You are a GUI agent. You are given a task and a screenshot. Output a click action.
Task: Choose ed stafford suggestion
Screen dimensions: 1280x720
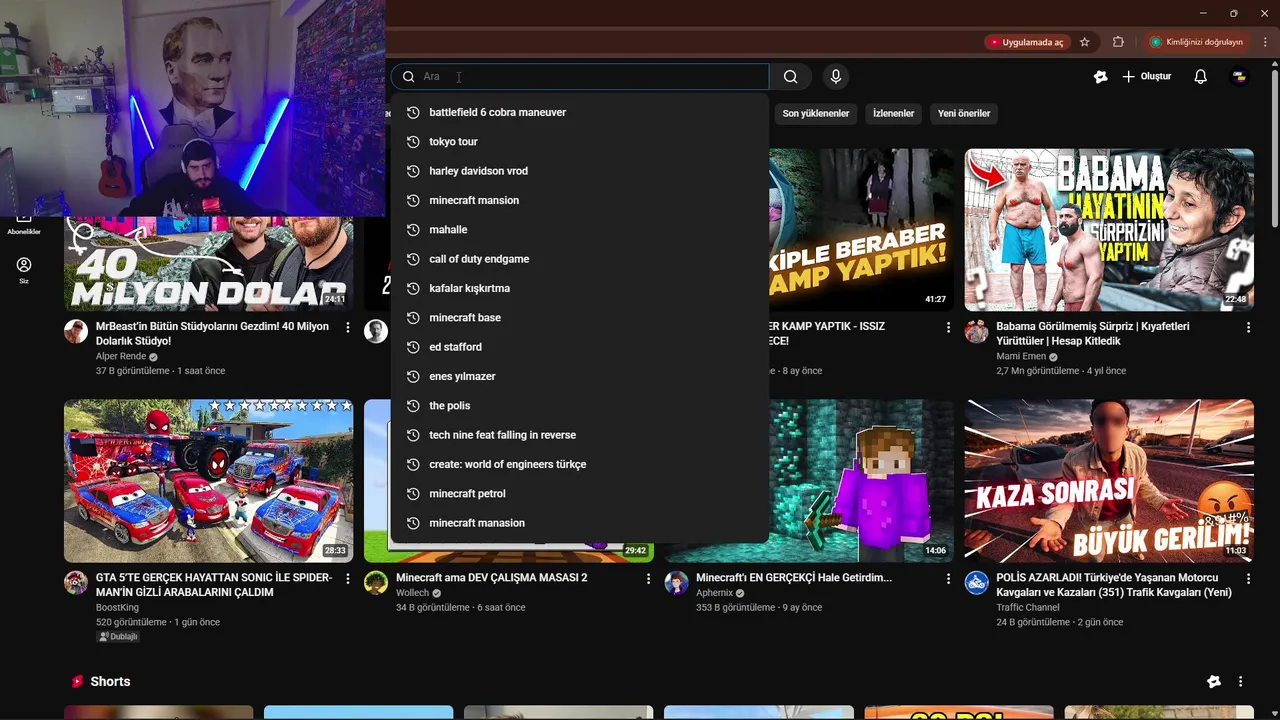coord(580,347)
